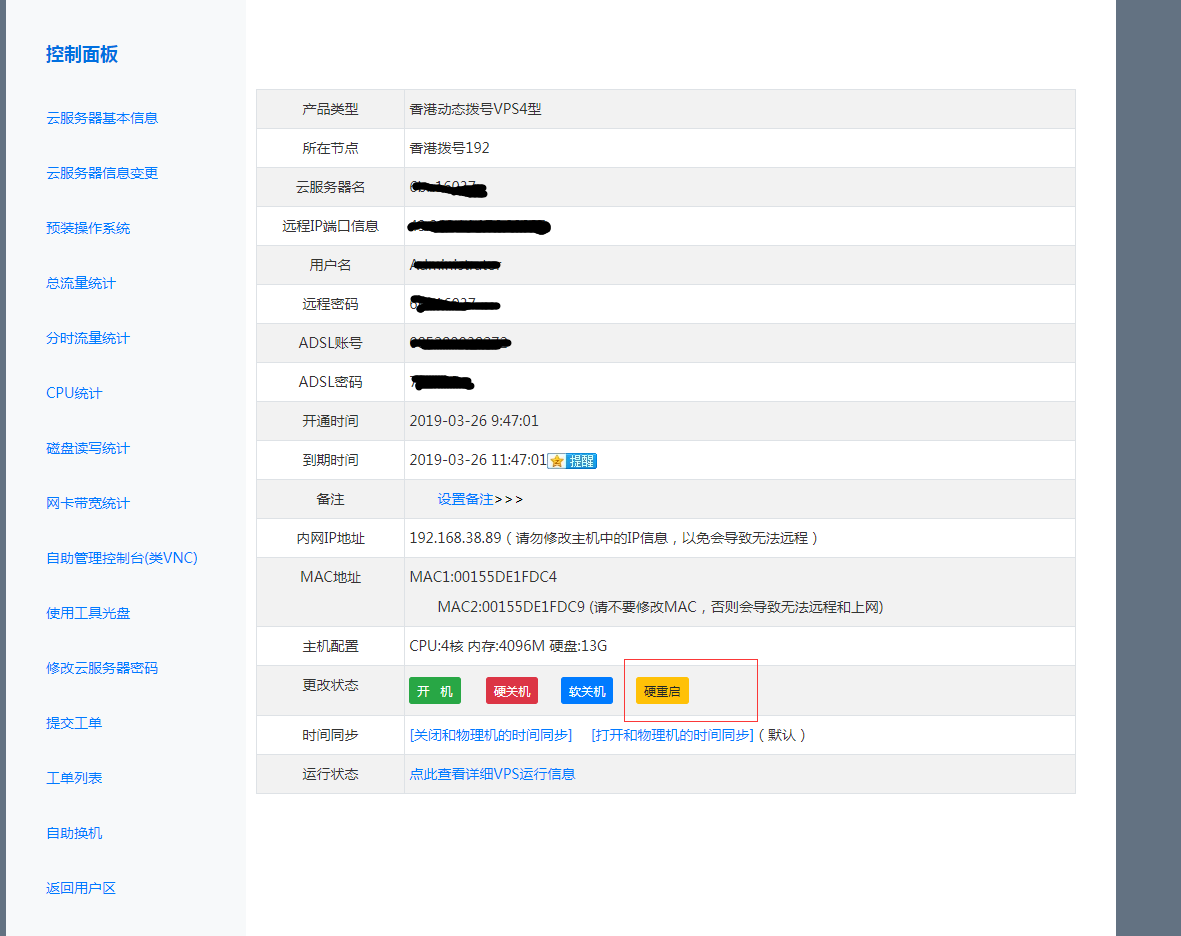The image size is (1181, 936).
Task: Open 云服务器基本信息 in sidebar
Action: [102, 118]
